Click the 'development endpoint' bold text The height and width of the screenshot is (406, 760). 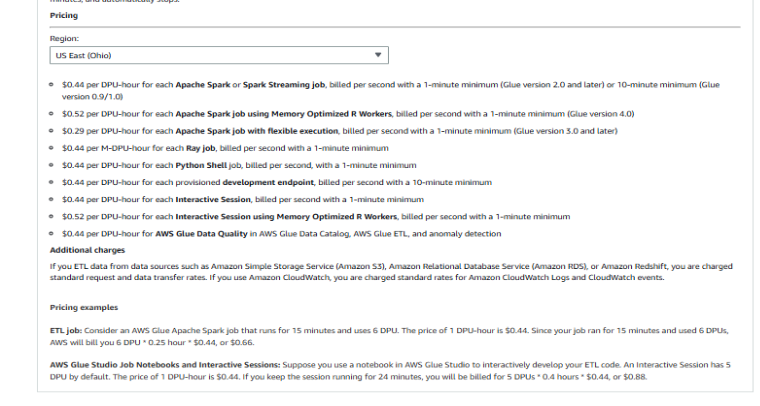[268, 183]
